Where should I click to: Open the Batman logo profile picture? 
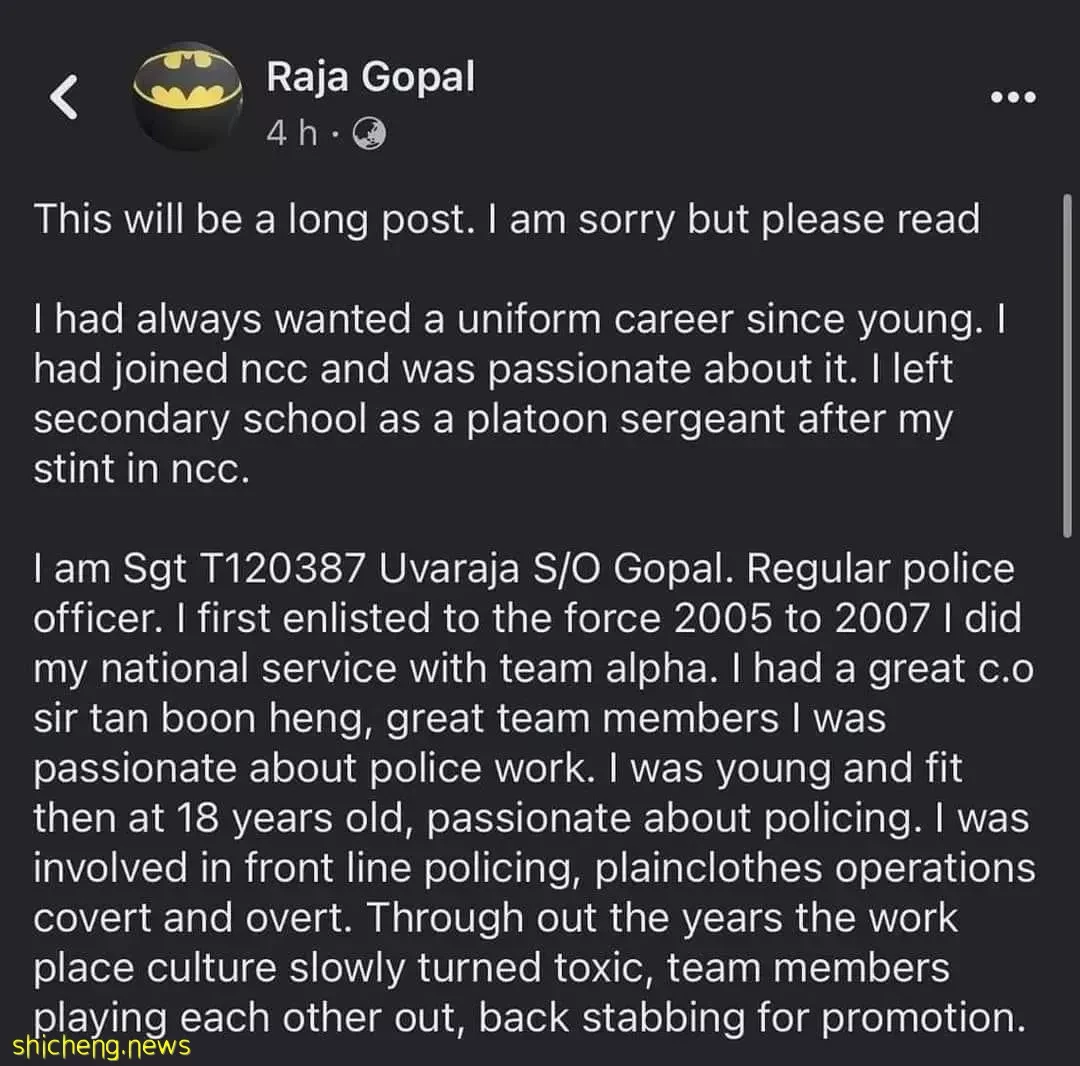pos(187,96)
